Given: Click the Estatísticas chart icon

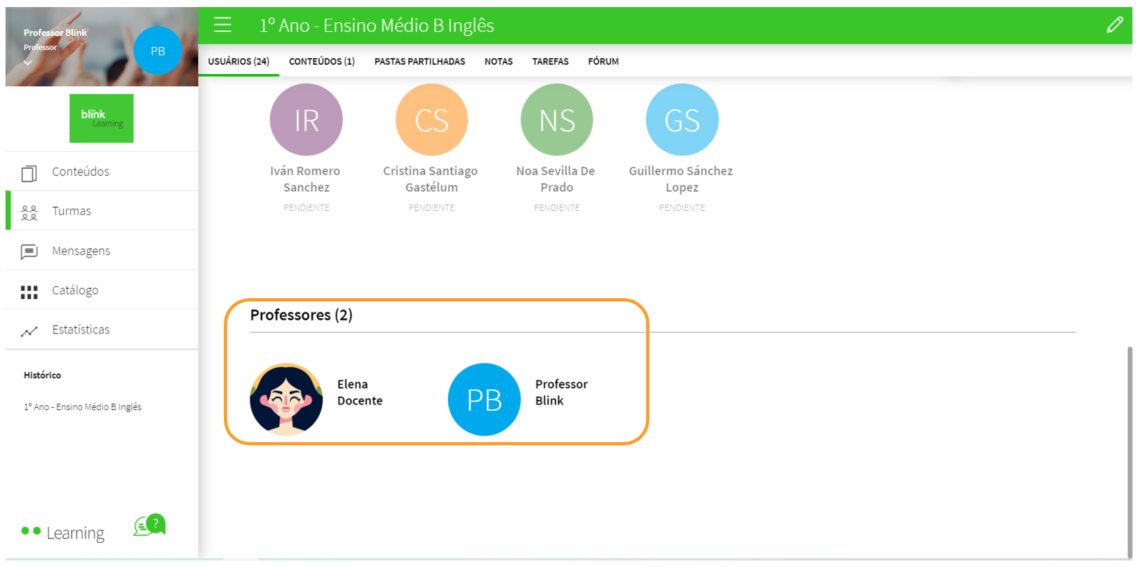Looking at the screenshot, I should pyautogui.click(x=29, y=331).
